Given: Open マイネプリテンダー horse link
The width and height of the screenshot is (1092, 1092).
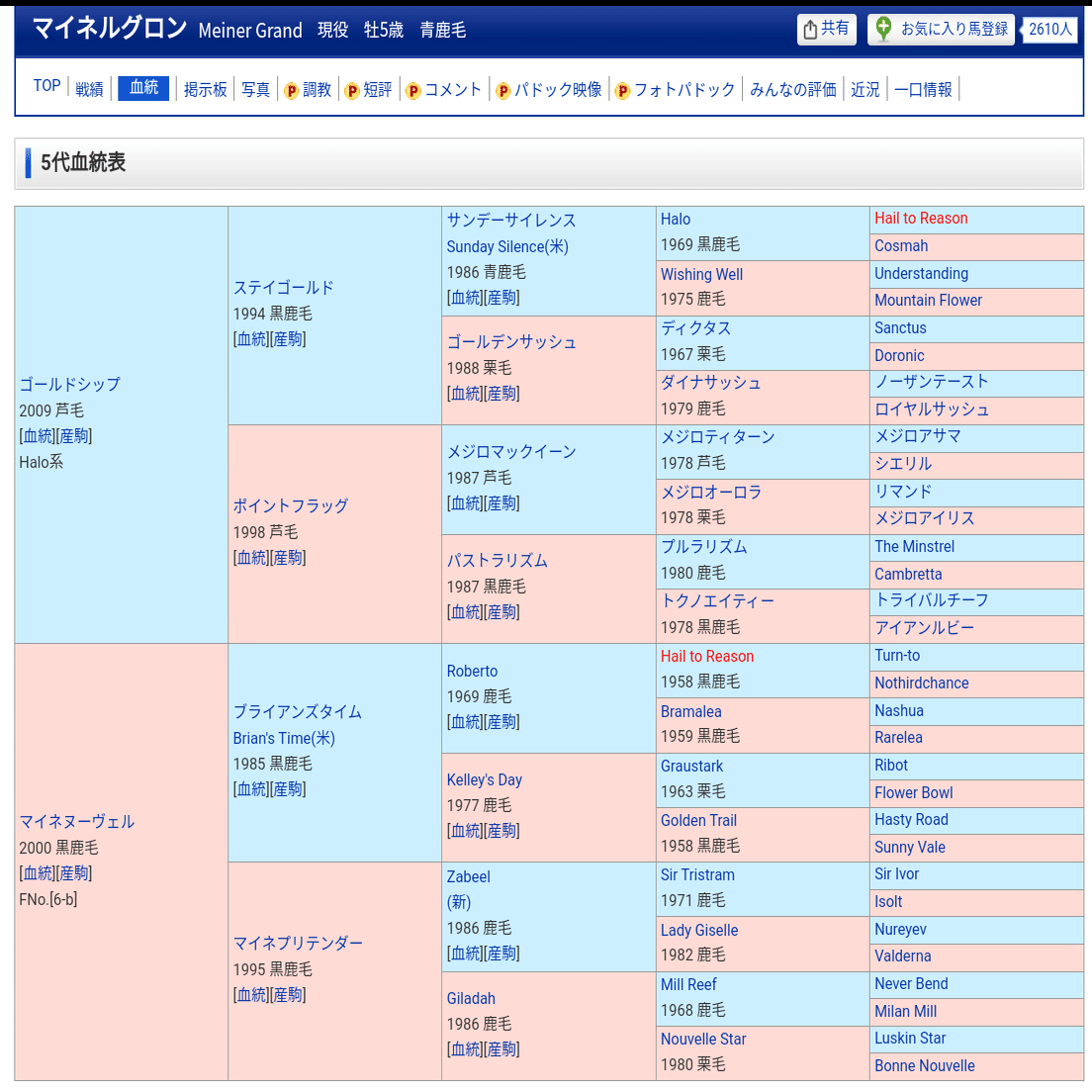Looking at the screenshot, I should click(x=298, y=943).
